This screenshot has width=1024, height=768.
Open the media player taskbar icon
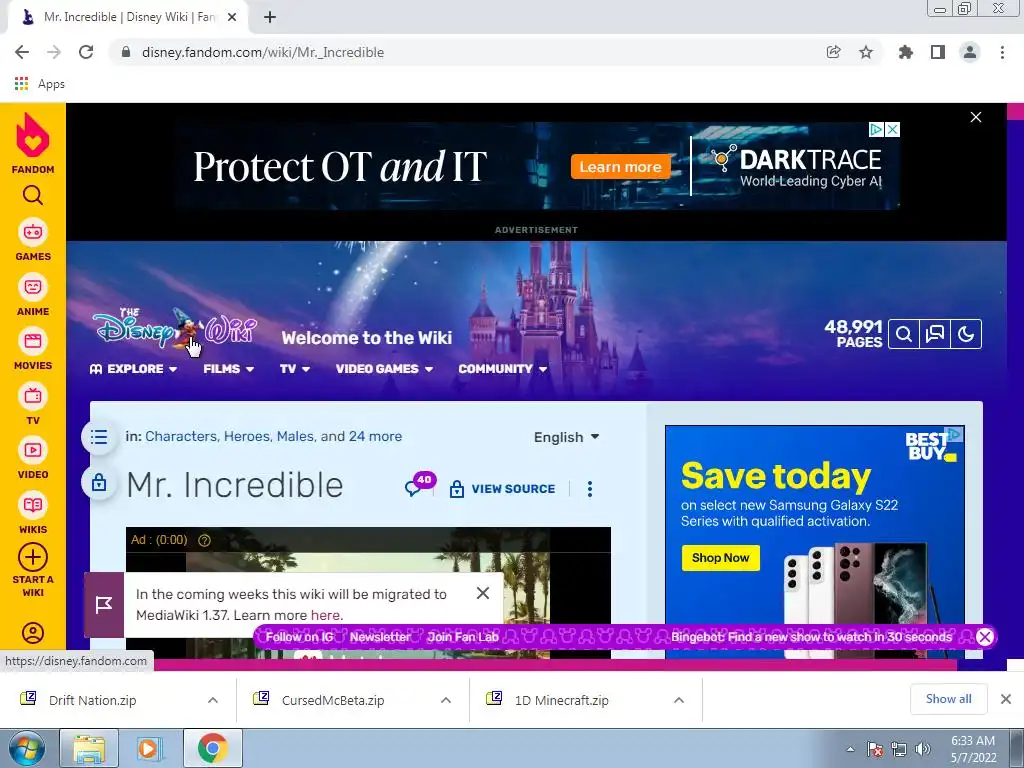[150, 748]
